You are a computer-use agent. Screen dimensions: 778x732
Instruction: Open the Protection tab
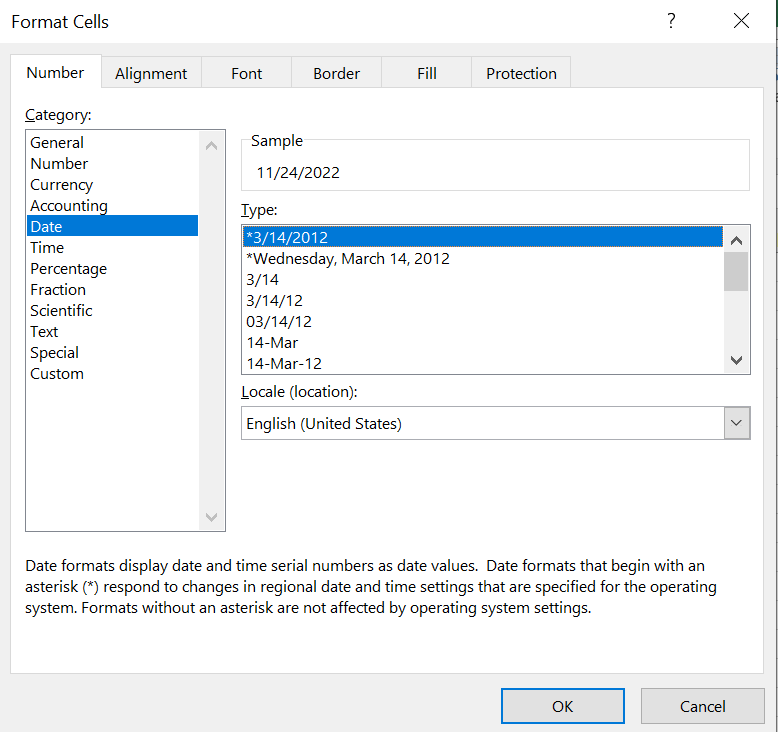coord(521,73)
